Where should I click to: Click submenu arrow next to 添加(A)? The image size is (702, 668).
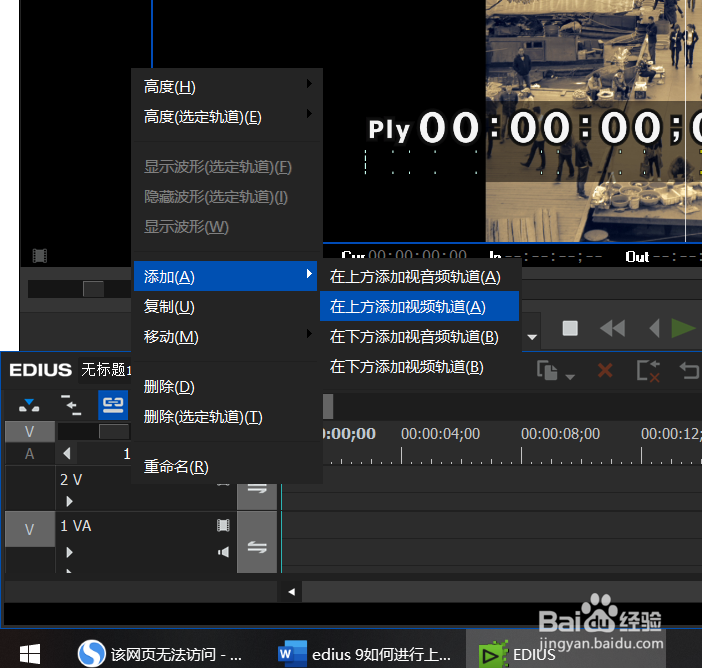[x=309, y=274]
